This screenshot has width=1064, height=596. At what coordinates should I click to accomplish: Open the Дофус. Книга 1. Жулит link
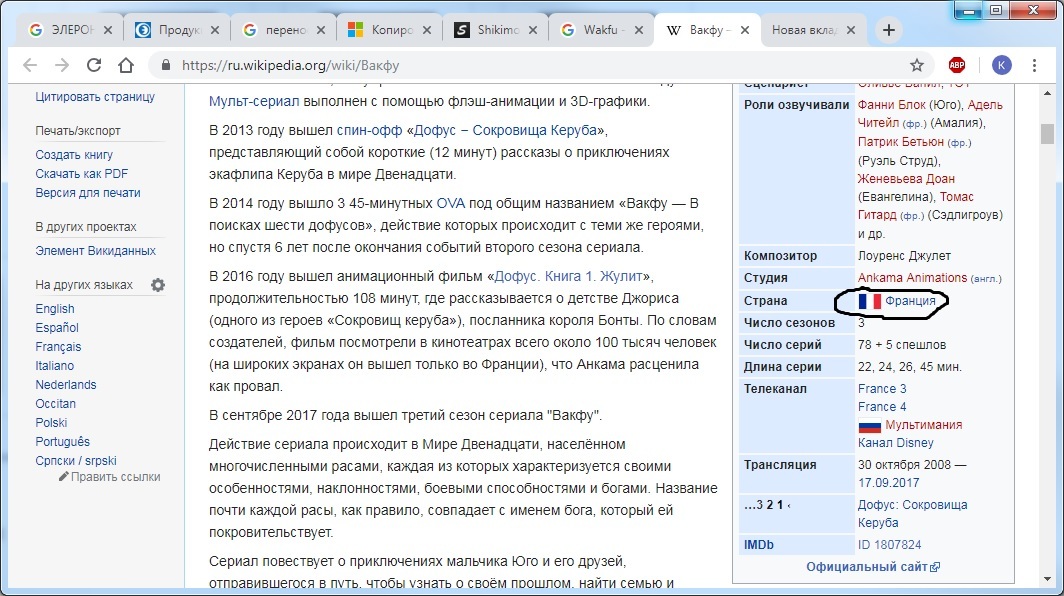point(569,276)
